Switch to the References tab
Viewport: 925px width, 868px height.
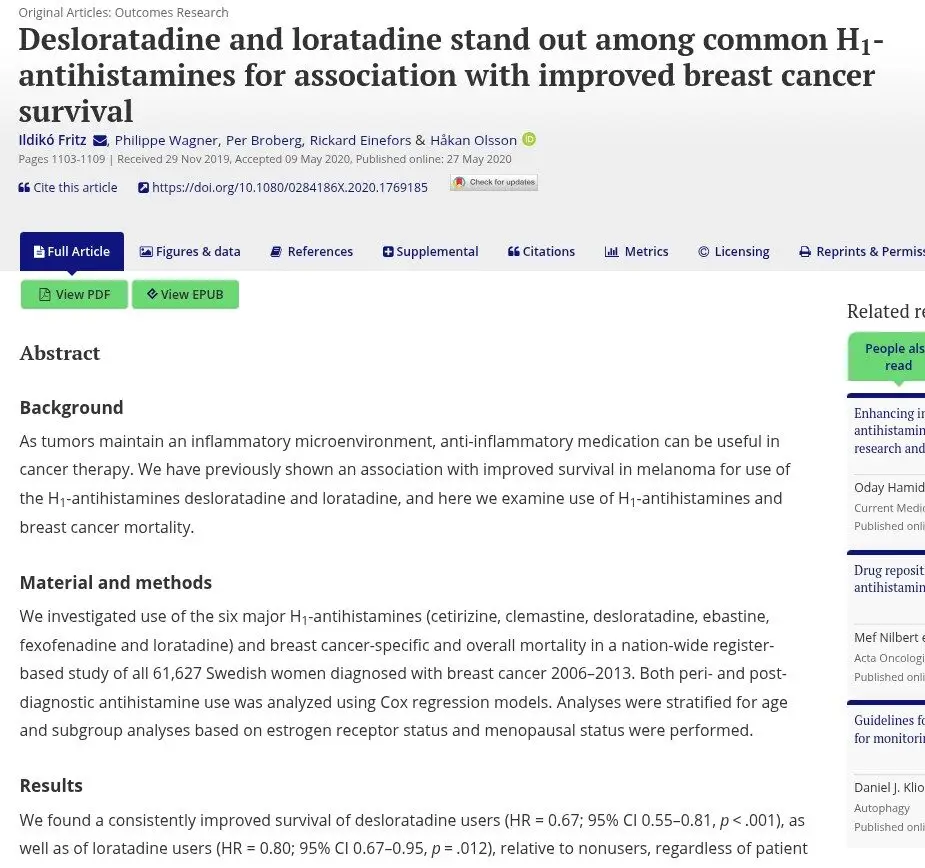pos(311,251)
